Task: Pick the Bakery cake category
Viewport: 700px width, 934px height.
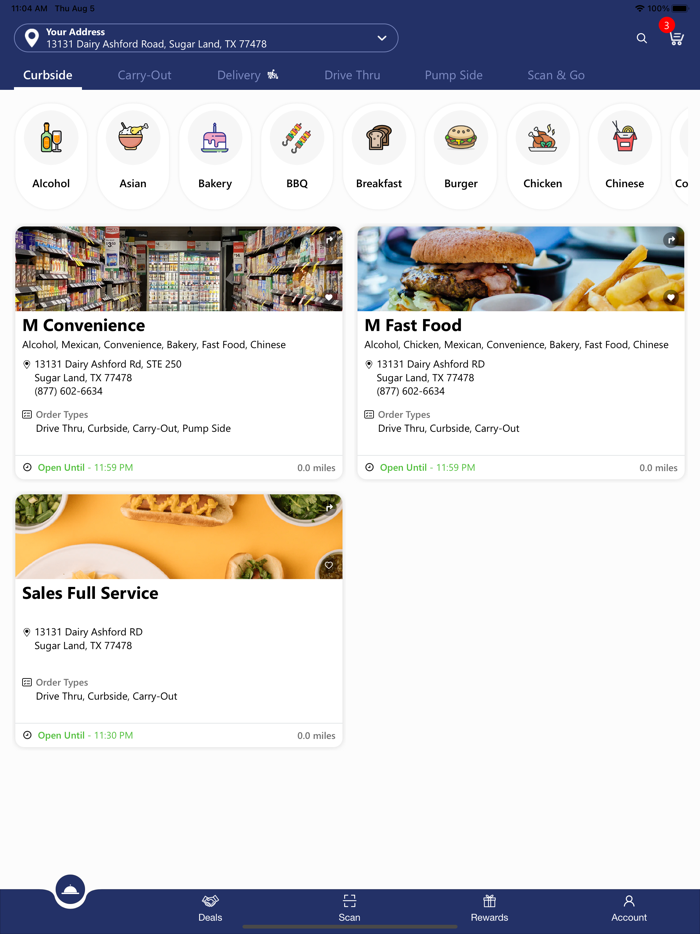Action: [x=215, y=137]
